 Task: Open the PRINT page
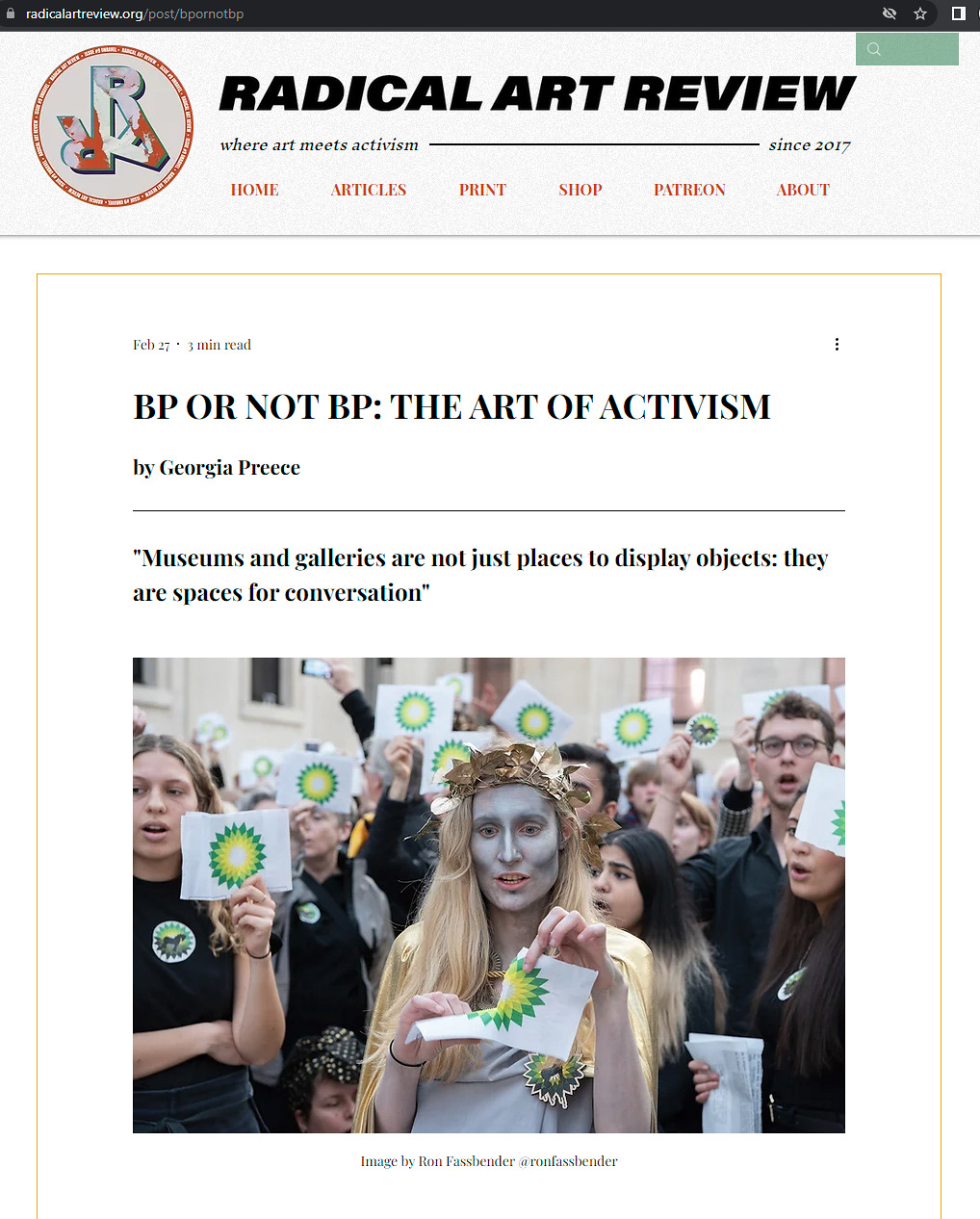[482, 190]
